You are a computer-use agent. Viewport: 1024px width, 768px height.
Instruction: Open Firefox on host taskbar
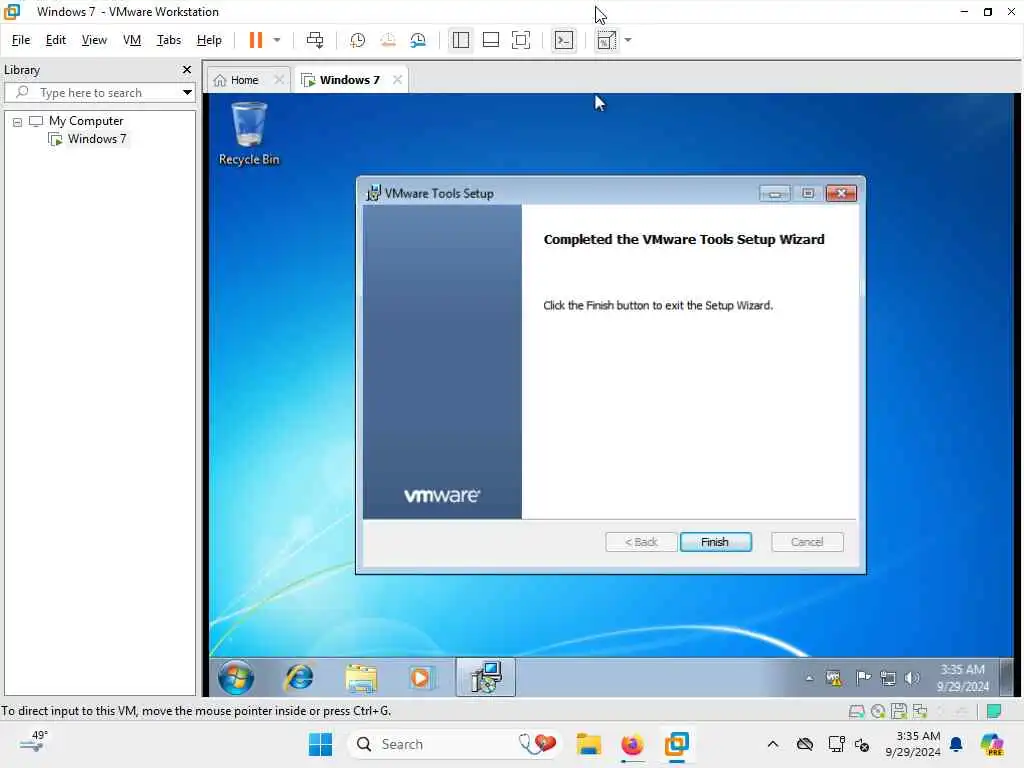coord(632,744)
